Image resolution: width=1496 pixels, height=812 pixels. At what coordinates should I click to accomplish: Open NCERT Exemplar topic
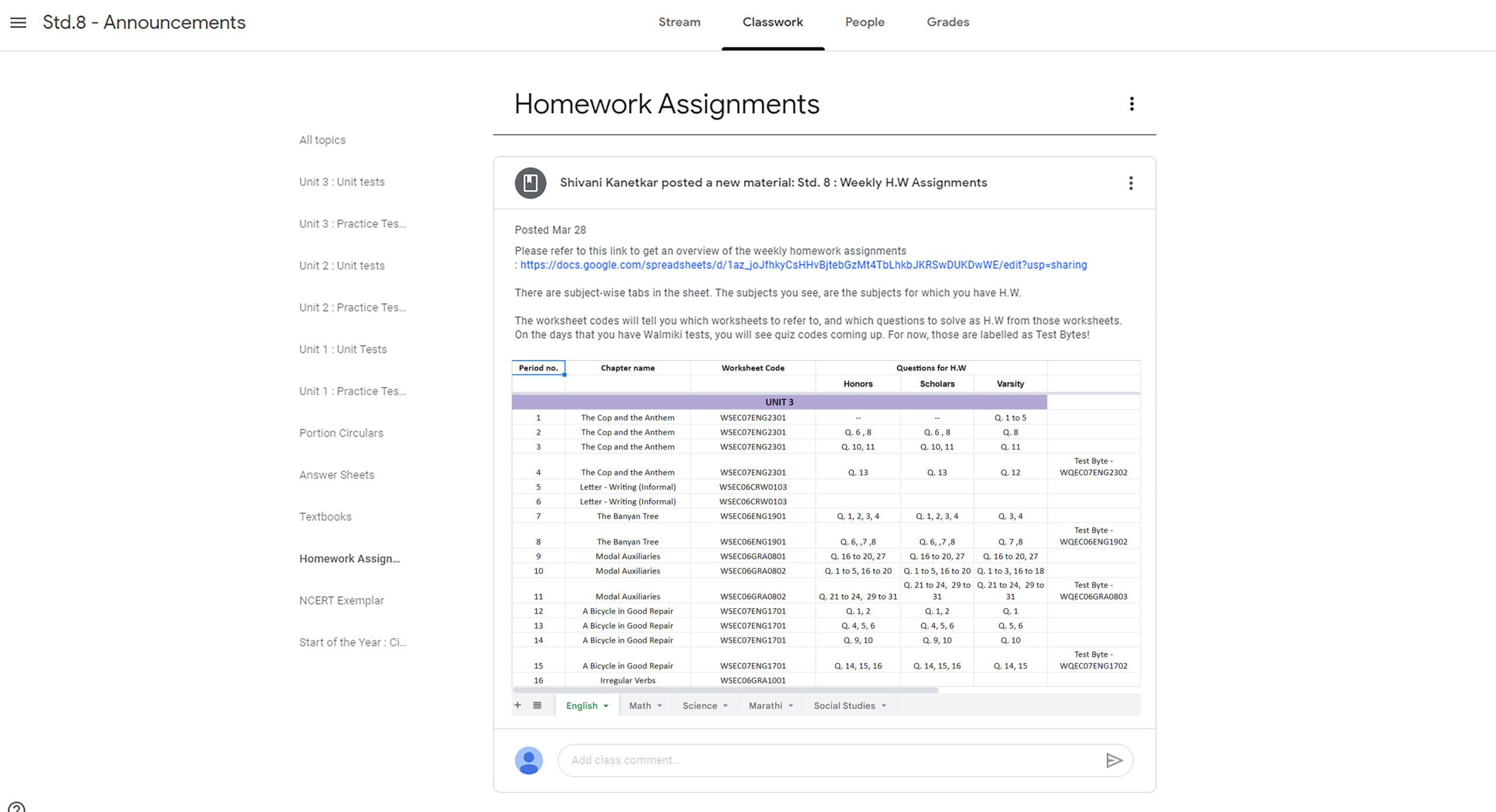click(x=341, y=601)
